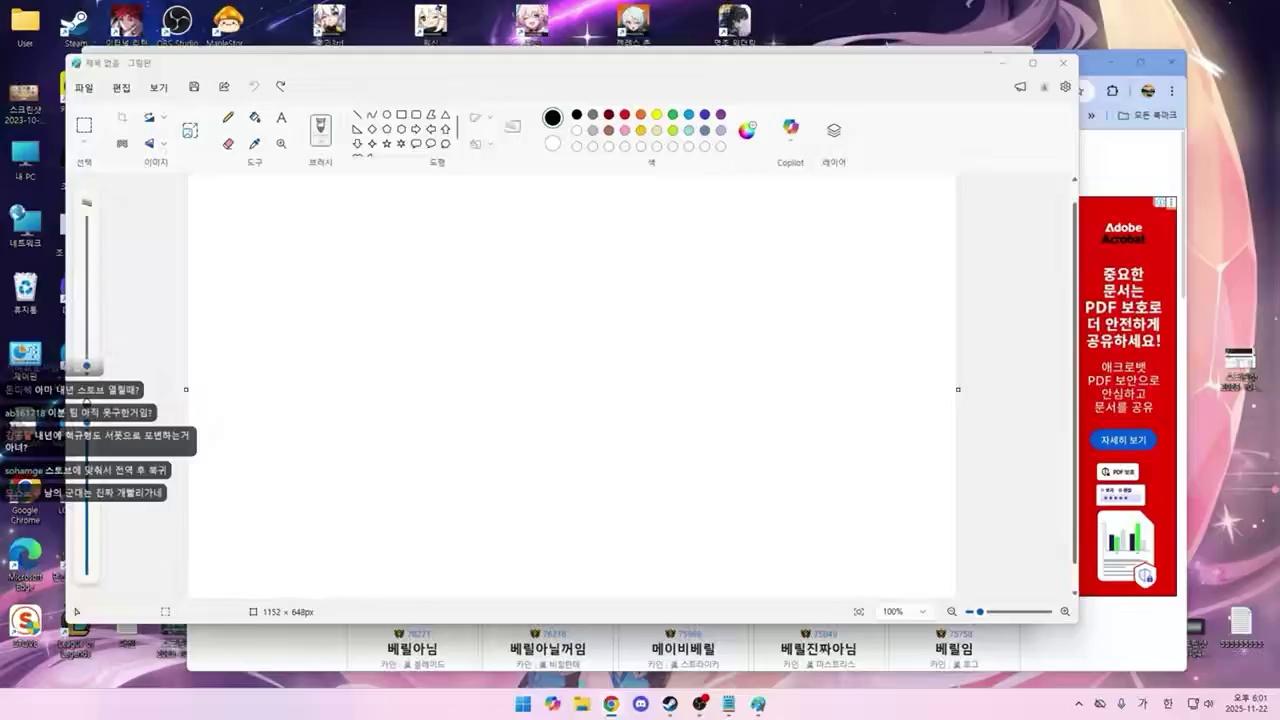Click the Copilot icon
Image resolution: width=1280 pixels, height=720 pixels.
click(x=791, y=128)
